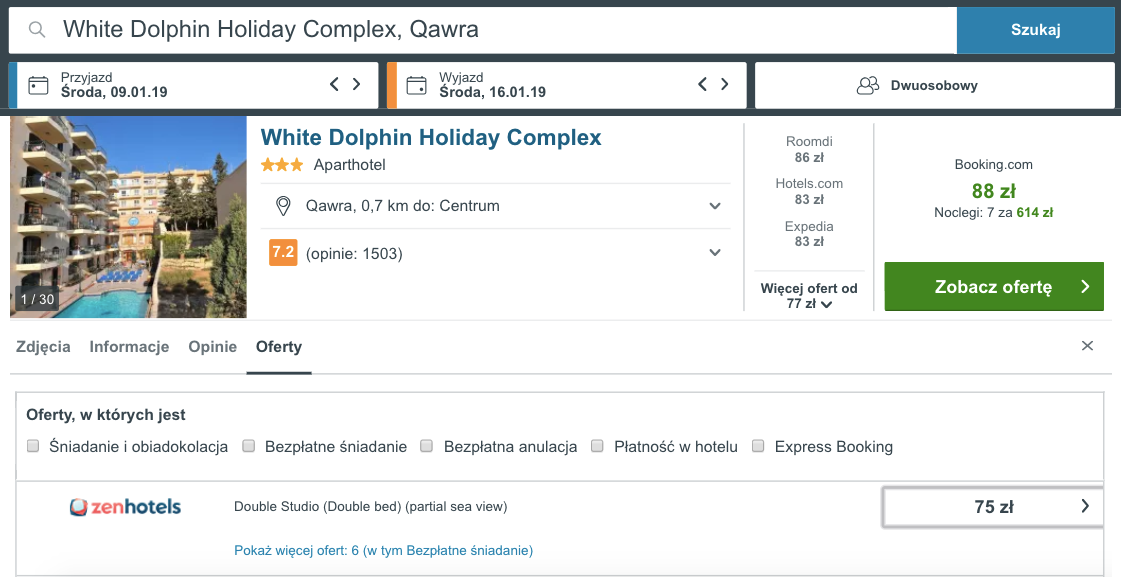Toggle the Express Booking checkbox
This screenshot has width=1121, height=579.
759,446
